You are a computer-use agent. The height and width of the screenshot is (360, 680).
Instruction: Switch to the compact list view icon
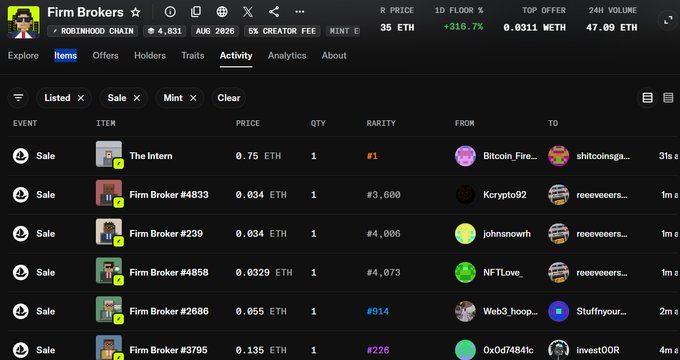pos(668,98)
